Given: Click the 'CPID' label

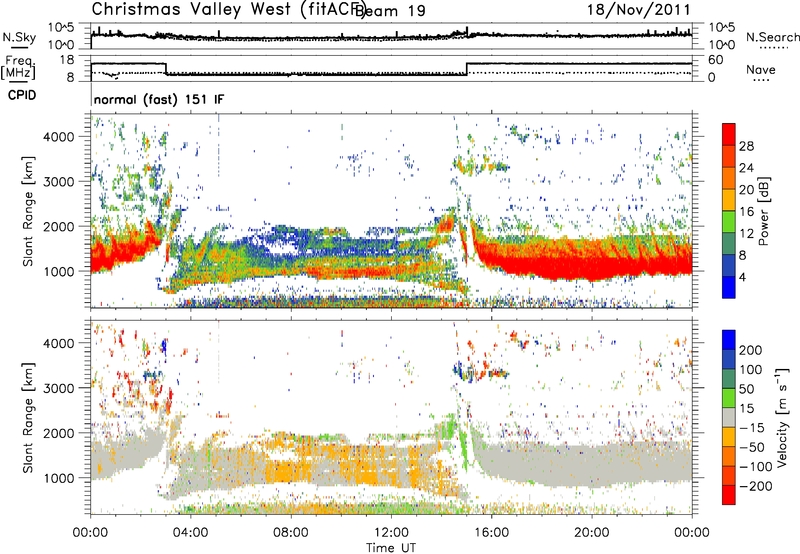Looking at the screenshot, I should click(22, 95).
